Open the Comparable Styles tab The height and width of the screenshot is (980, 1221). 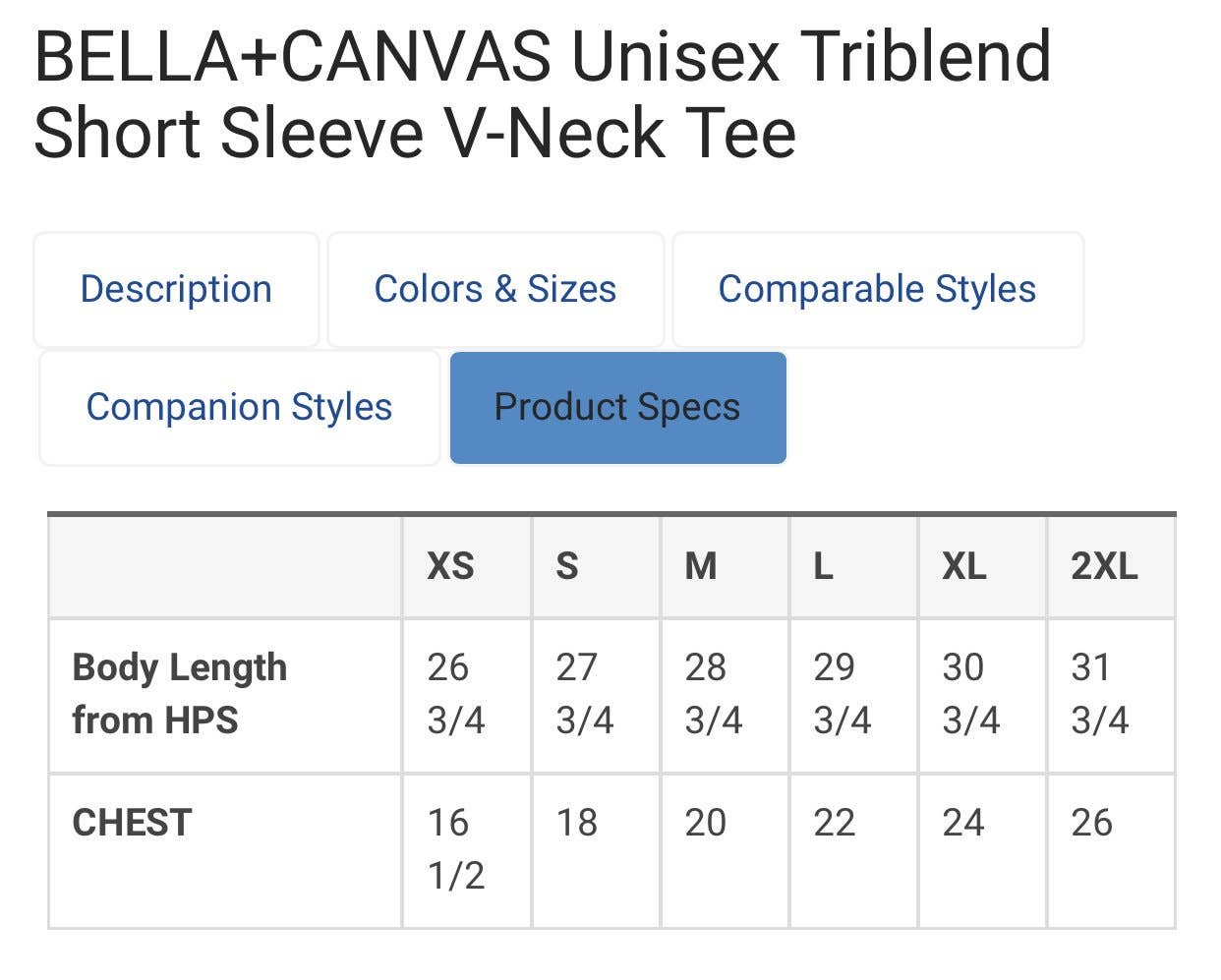coord(877,289)
